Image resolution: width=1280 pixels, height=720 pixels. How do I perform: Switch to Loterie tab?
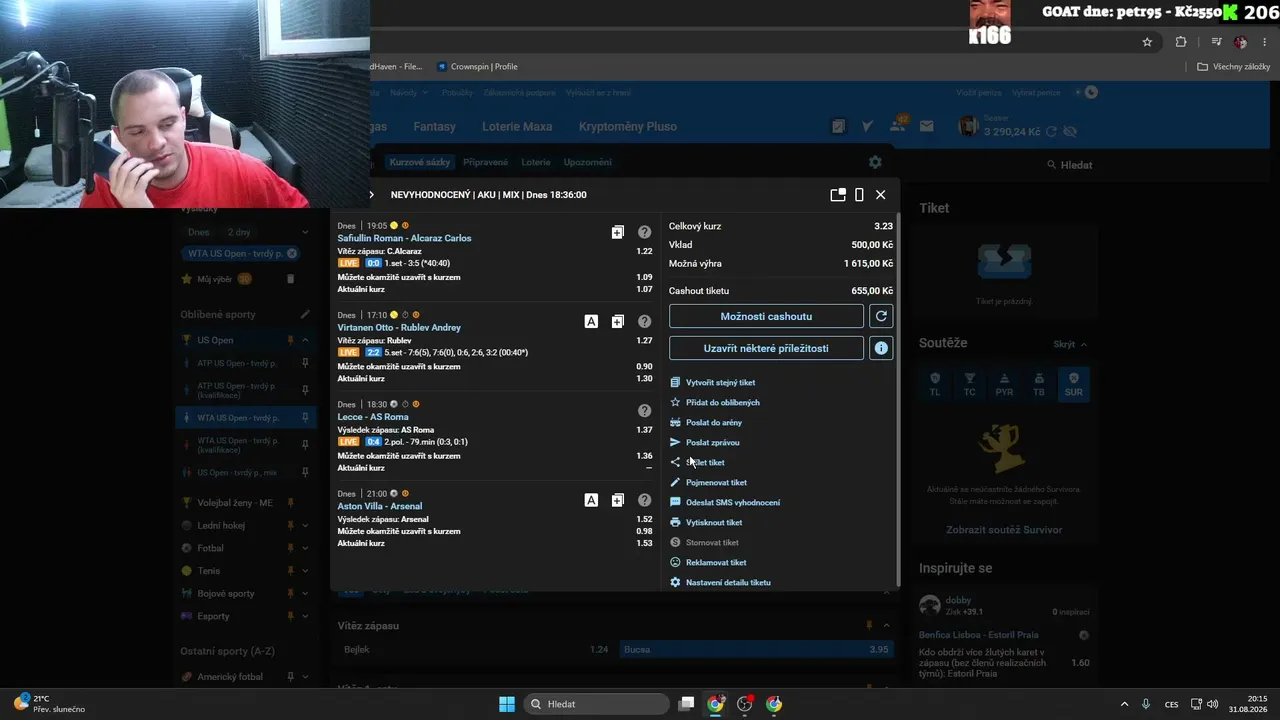(x=536, y=162)
